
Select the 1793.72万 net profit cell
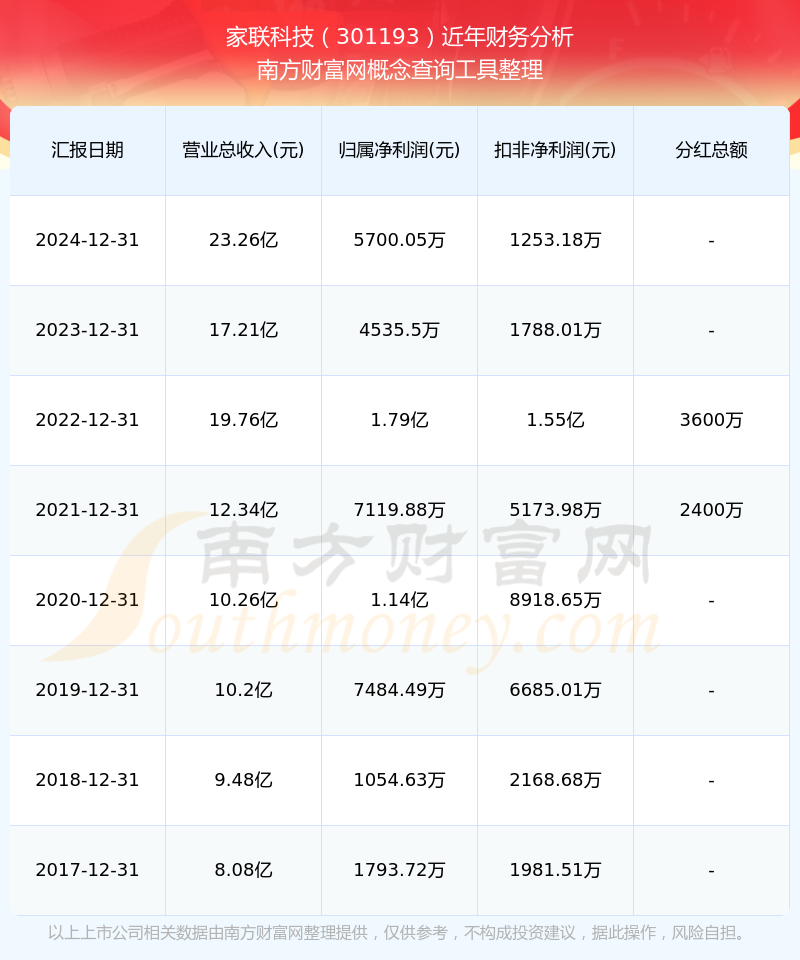coord(400,870)
